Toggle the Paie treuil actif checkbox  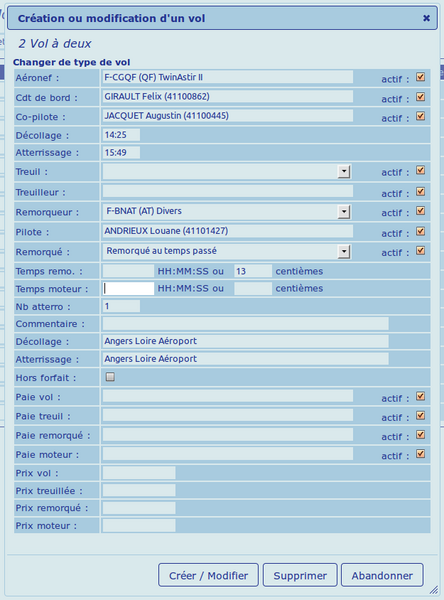pyautogui.click(x=420, y=415)
